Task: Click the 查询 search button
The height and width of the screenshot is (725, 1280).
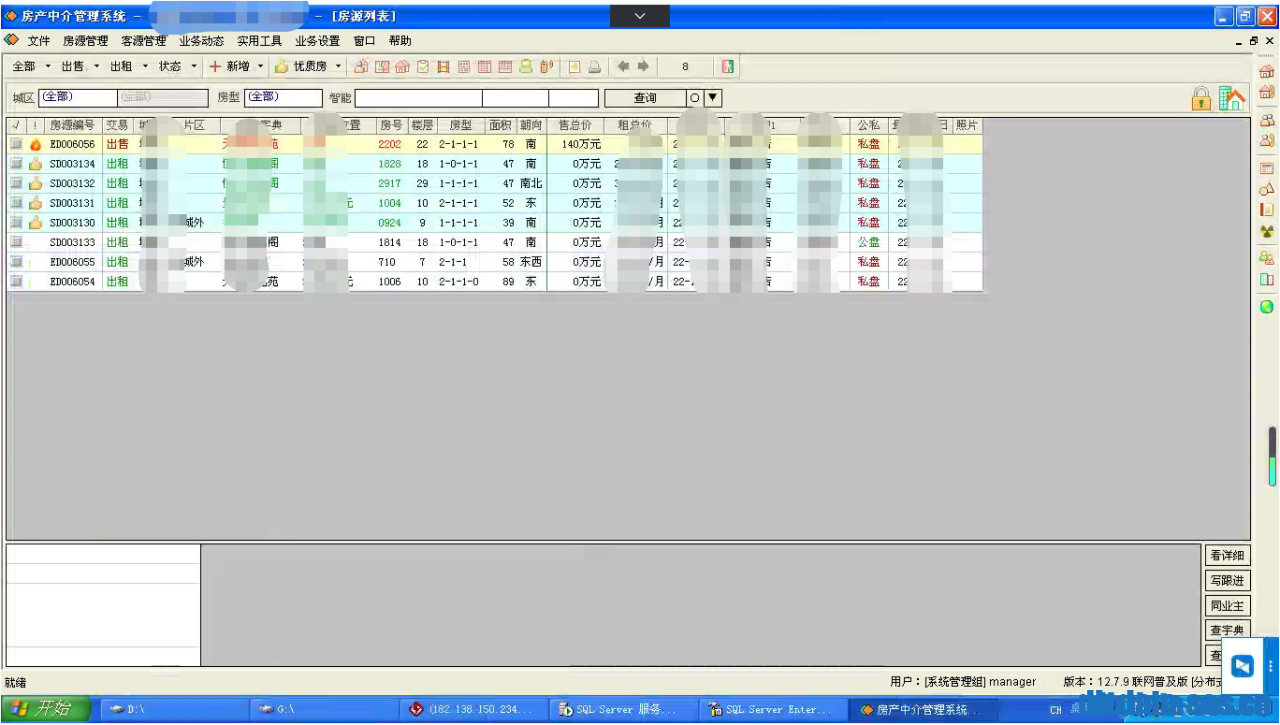Action: (645, 98)
